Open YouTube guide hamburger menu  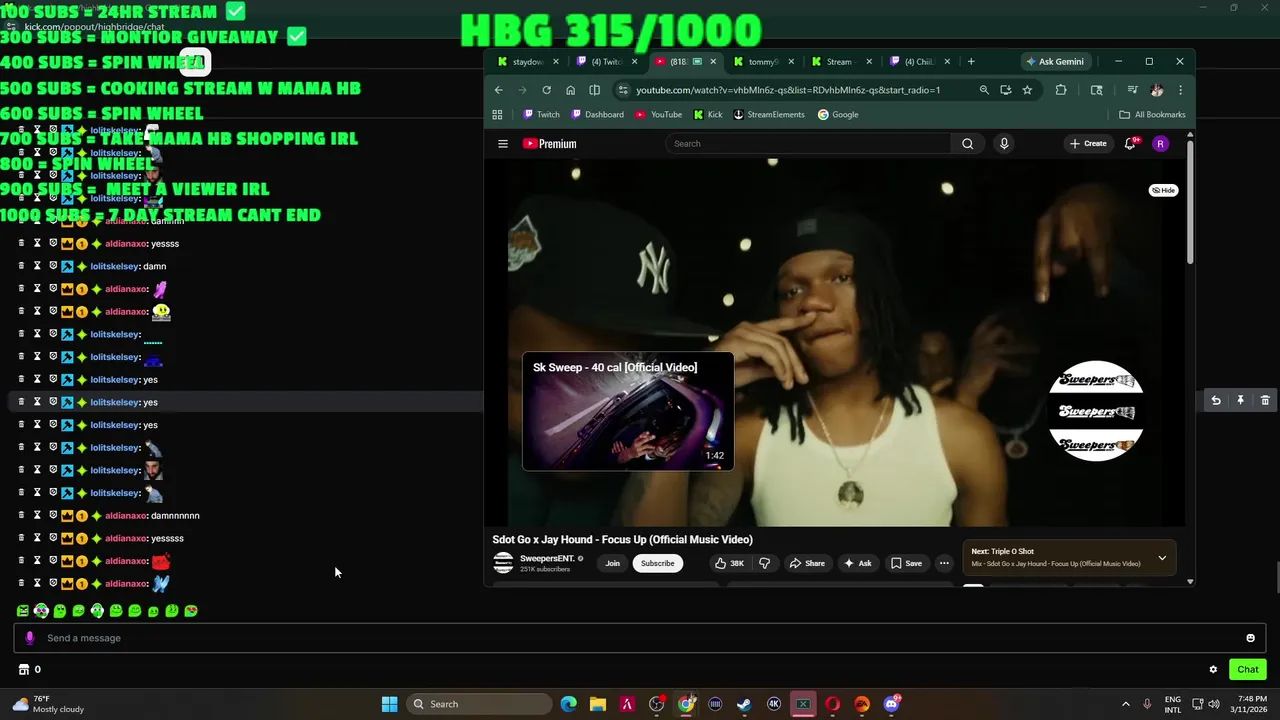(x=503, y=144)
